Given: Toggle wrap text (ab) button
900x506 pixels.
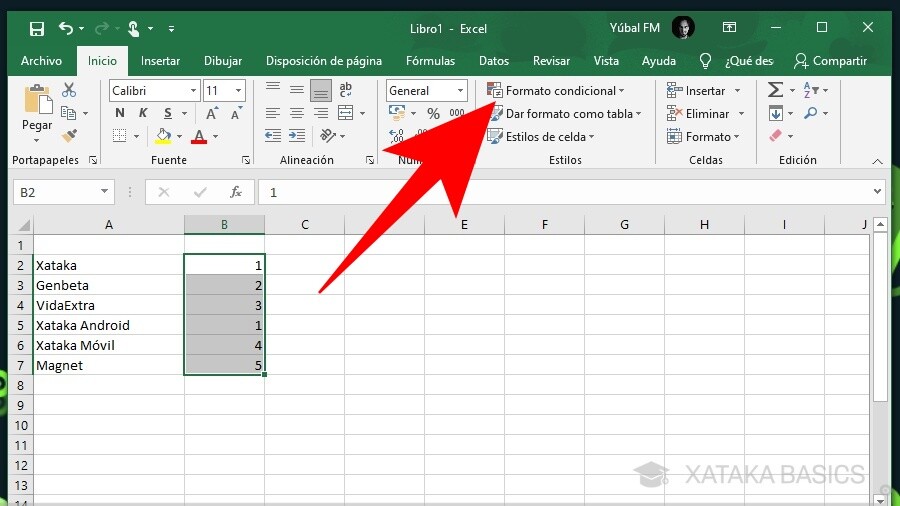Looking at the screenshot, I should [346, 89].
